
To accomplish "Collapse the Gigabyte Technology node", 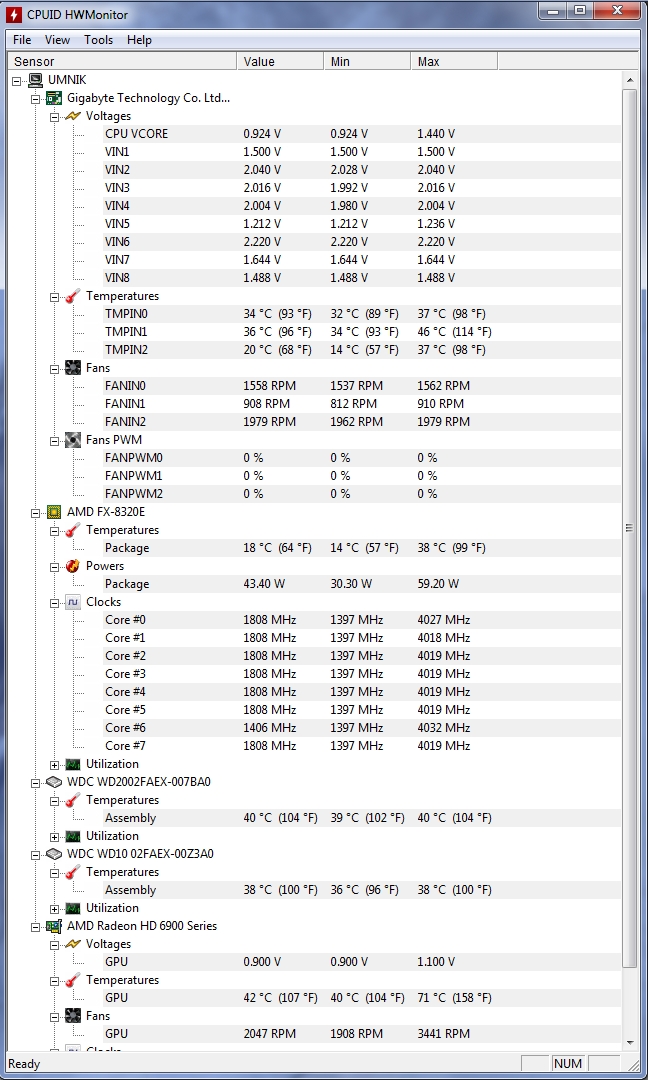I will click(x=36, y=98).
